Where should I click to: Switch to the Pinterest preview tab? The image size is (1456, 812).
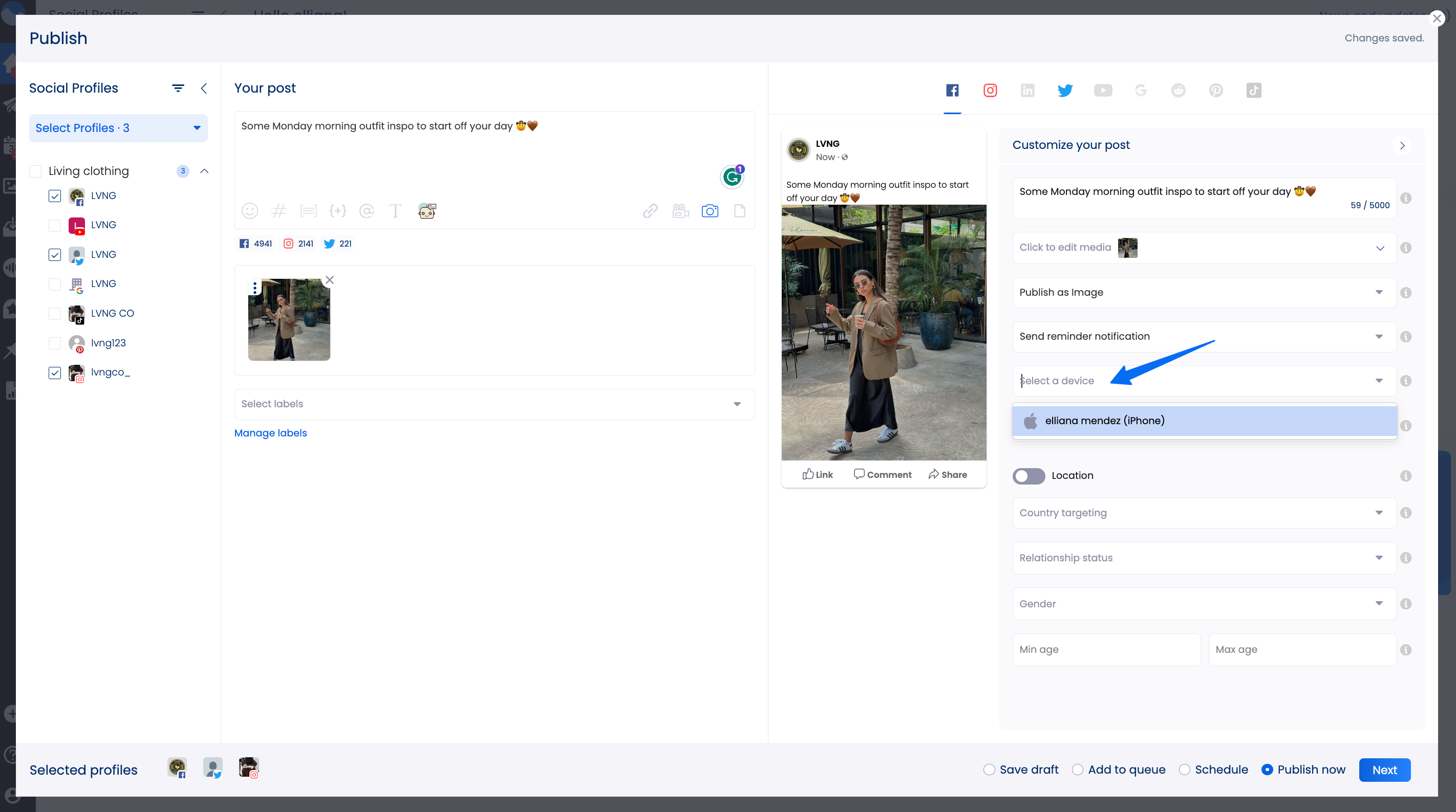click(1216, 91)
